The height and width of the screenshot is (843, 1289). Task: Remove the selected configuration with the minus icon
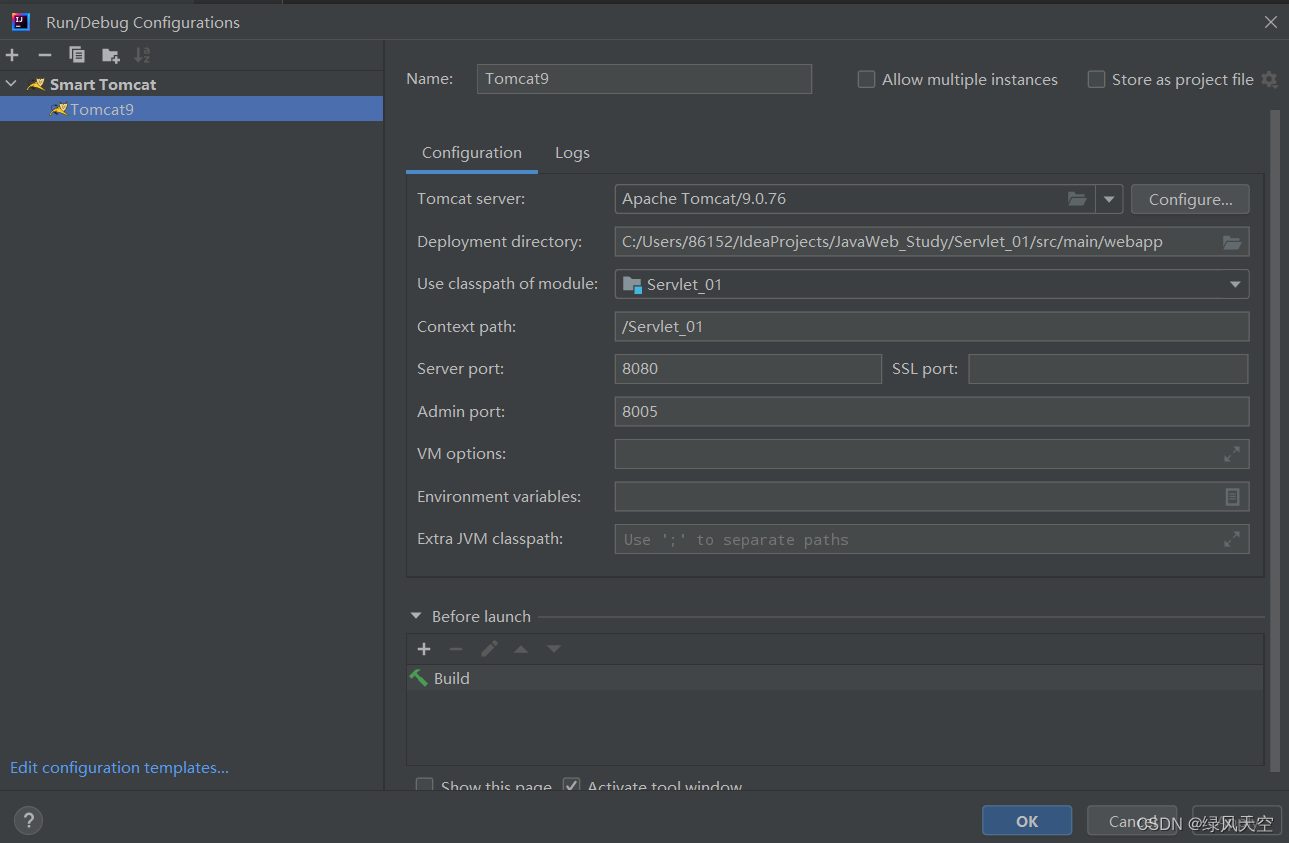pos(44,55)
